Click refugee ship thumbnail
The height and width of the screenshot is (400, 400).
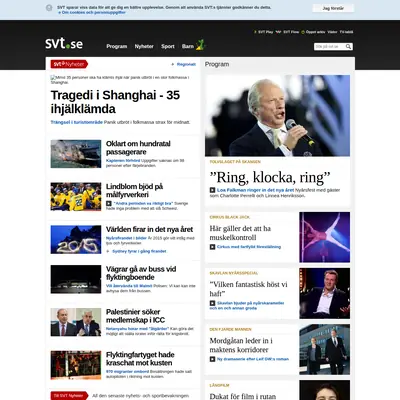click(x=76, y=365)
